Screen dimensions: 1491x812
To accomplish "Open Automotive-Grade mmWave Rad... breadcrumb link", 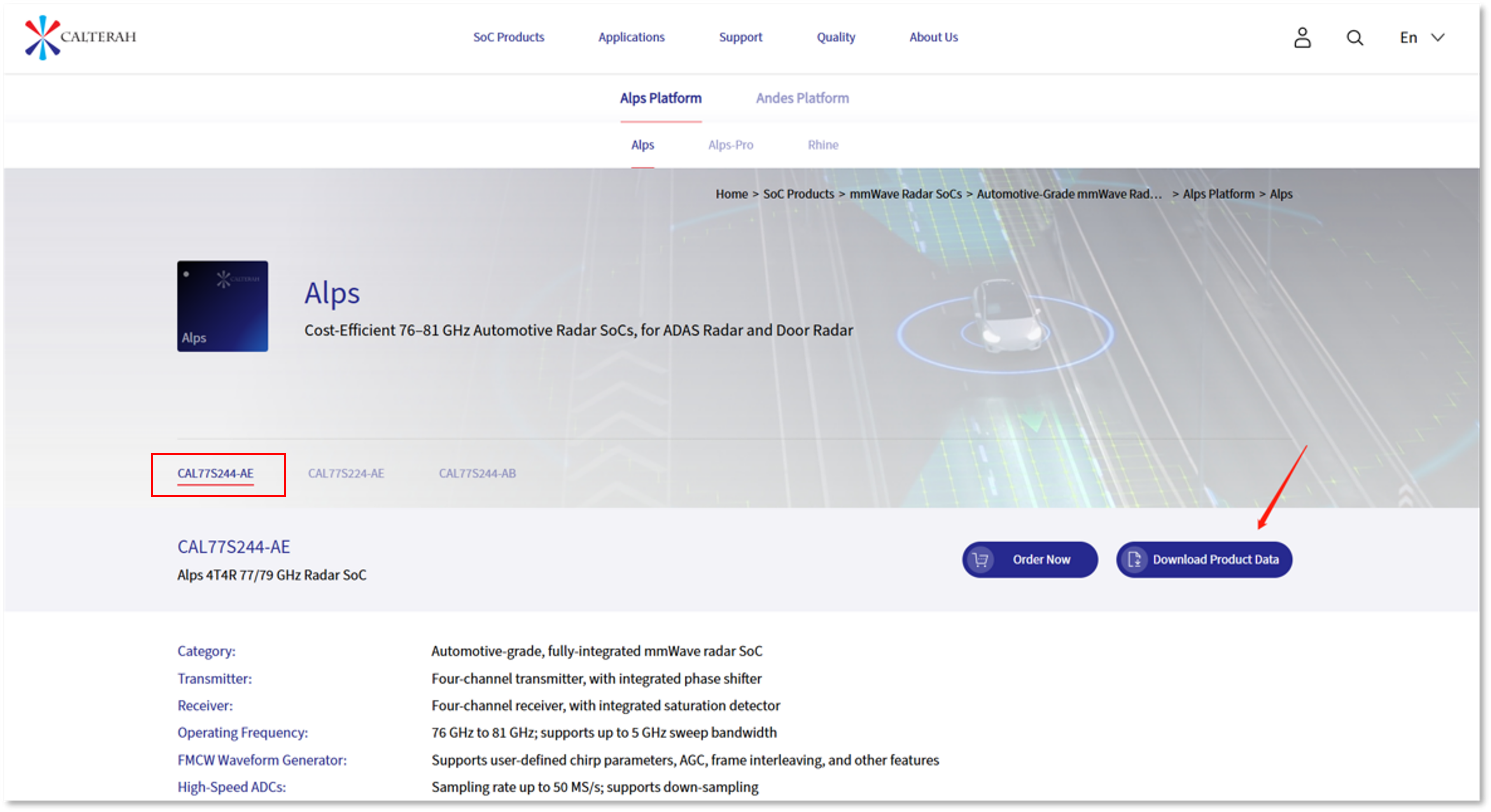I will click(1069, 194).
